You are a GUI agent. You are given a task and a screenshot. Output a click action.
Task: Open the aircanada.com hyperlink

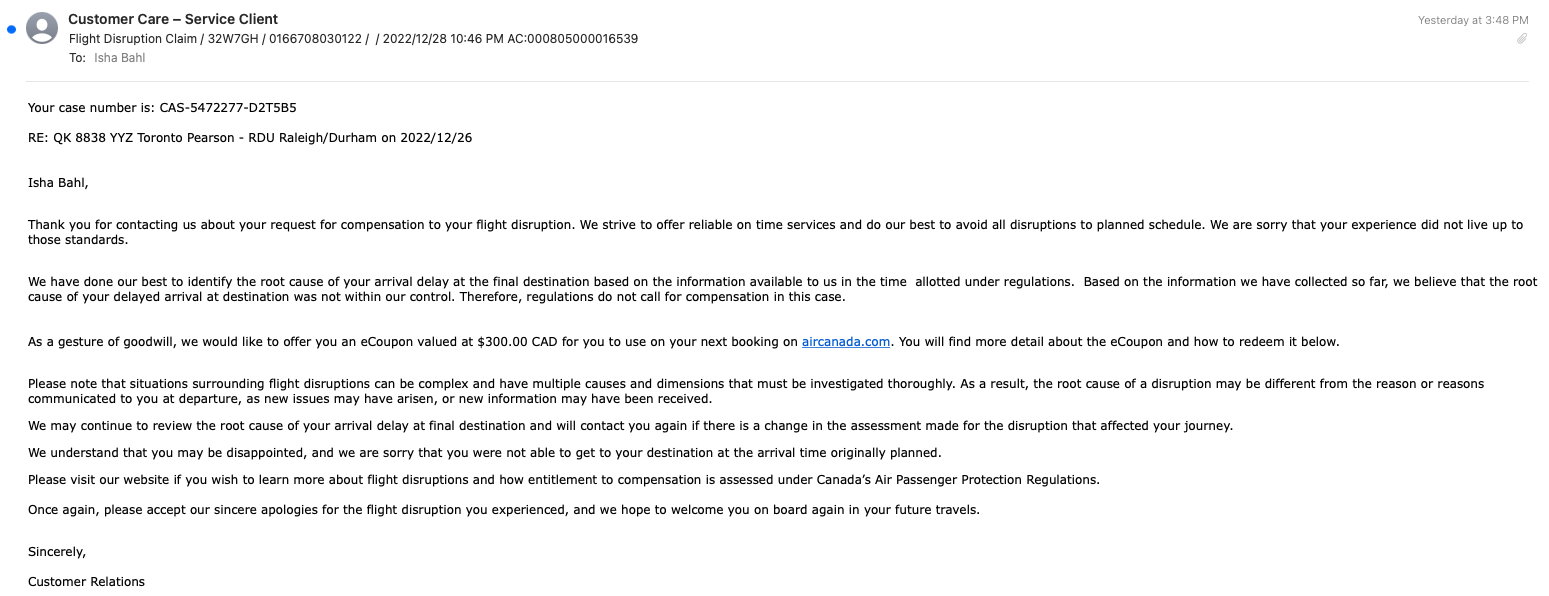tap(846, 341)
